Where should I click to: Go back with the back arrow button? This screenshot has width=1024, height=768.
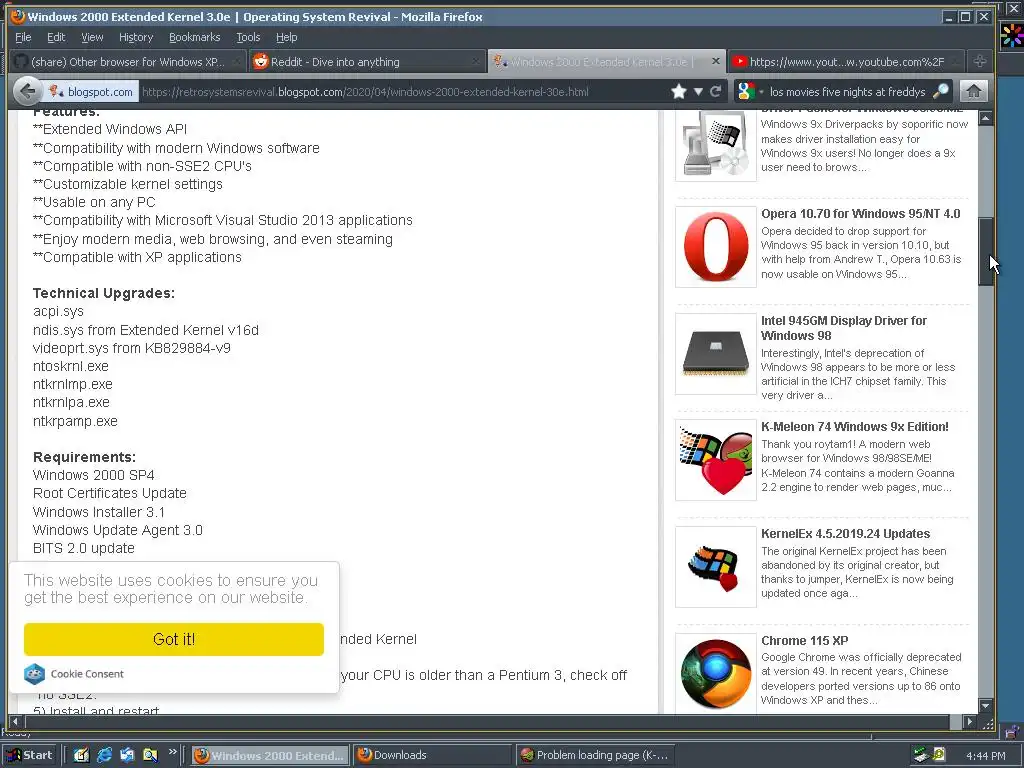[27, 91]
